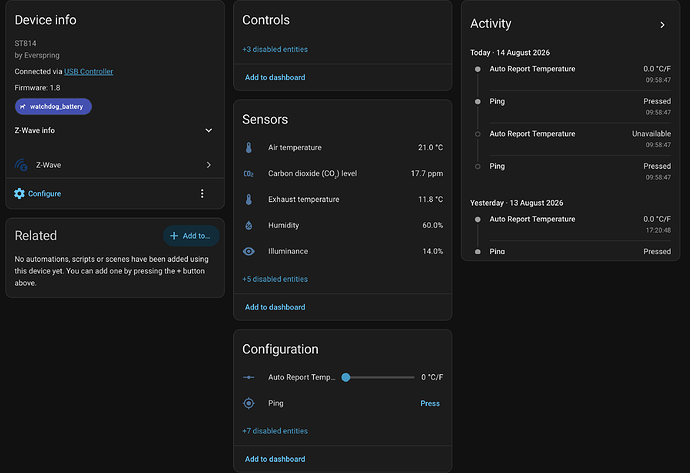Click the 60.0% humidity value
The width and height of the screenshot is (690, 473).
point(433,225)
